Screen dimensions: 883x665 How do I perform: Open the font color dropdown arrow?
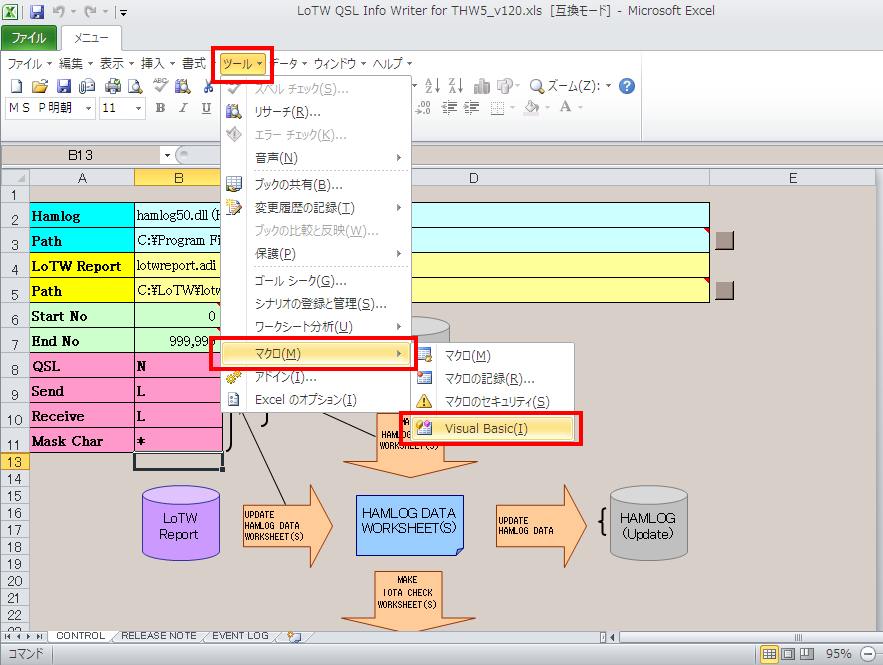click(580, 107)
